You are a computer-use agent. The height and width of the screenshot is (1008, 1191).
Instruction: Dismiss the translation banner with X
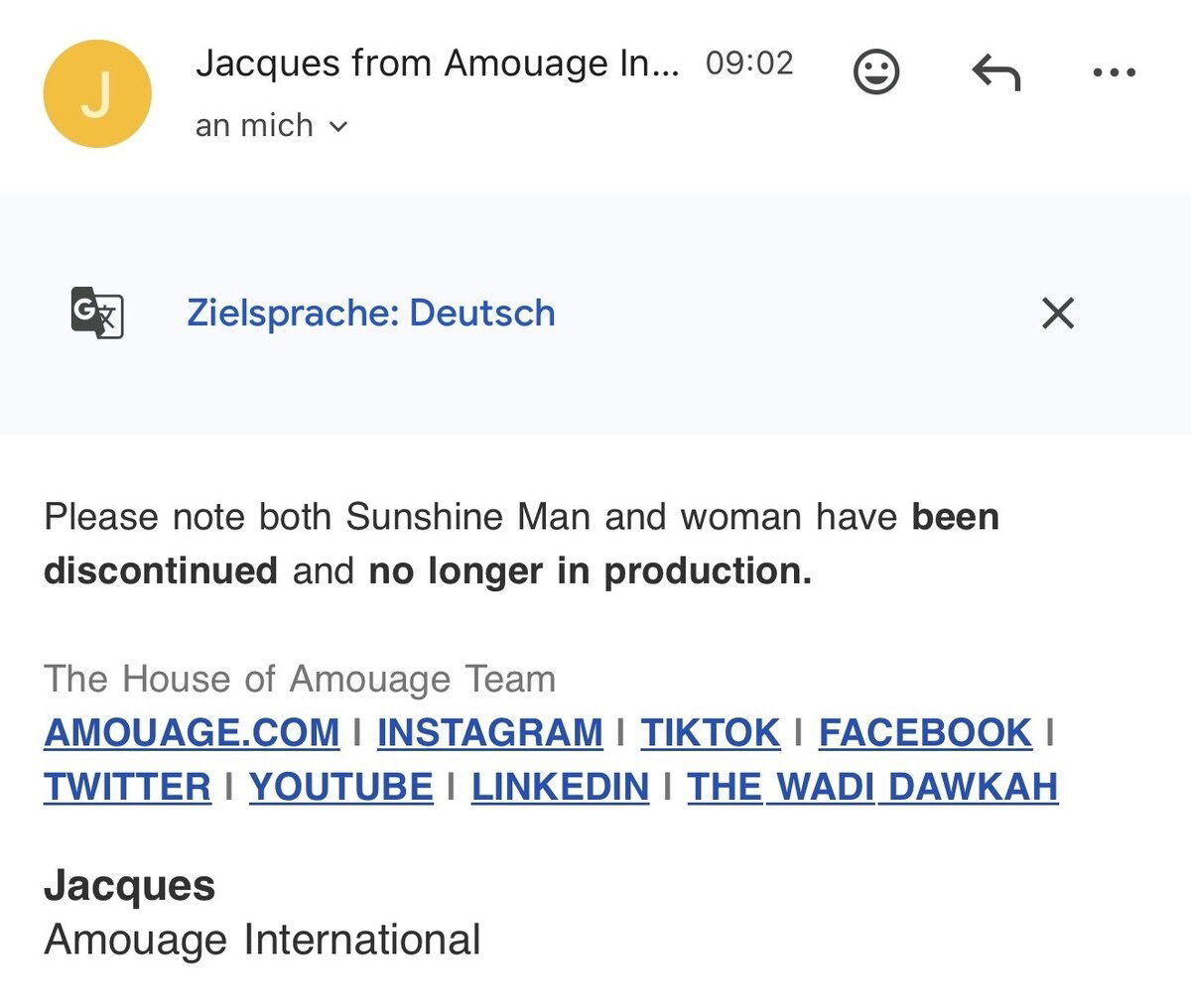tap(1058, 313)
